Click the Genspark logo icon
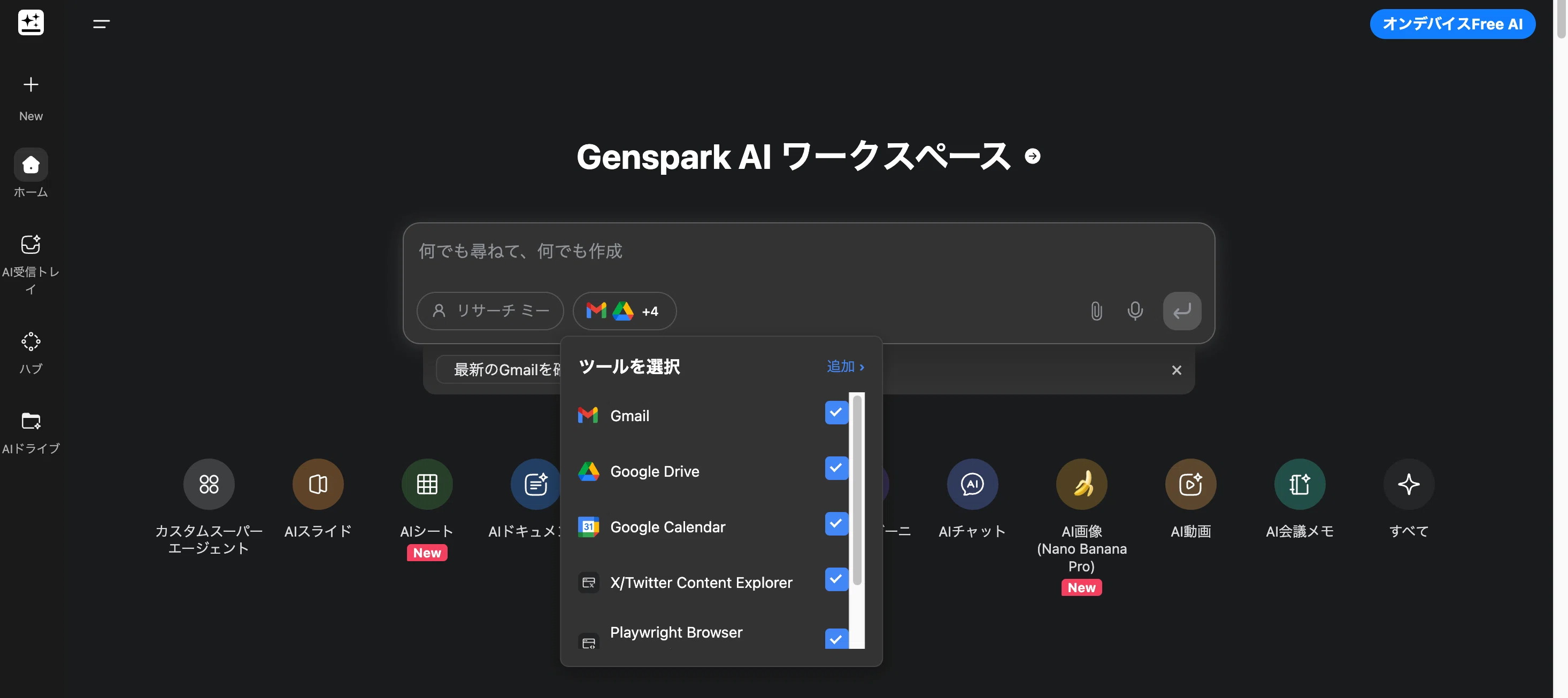The height and width of the screenshot is (698, 1568). 31,22
